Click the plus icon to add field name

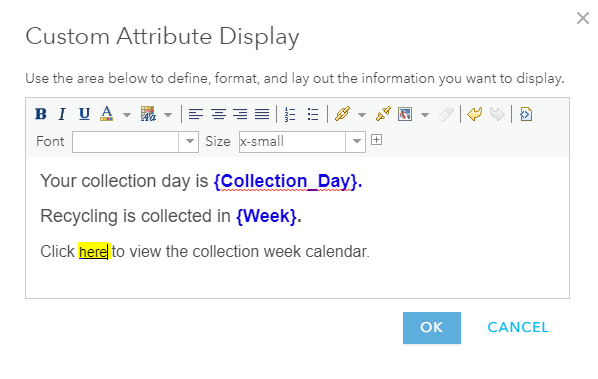pos(376,140)
